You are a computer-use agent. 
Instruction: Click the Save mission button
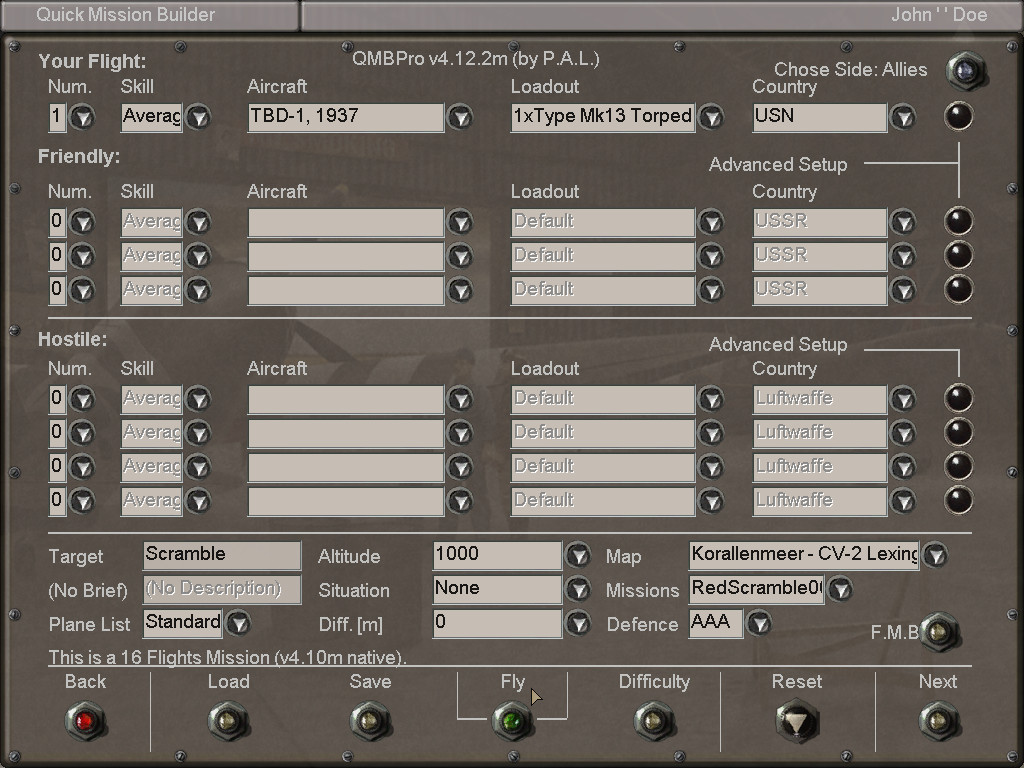click(370, 721)
